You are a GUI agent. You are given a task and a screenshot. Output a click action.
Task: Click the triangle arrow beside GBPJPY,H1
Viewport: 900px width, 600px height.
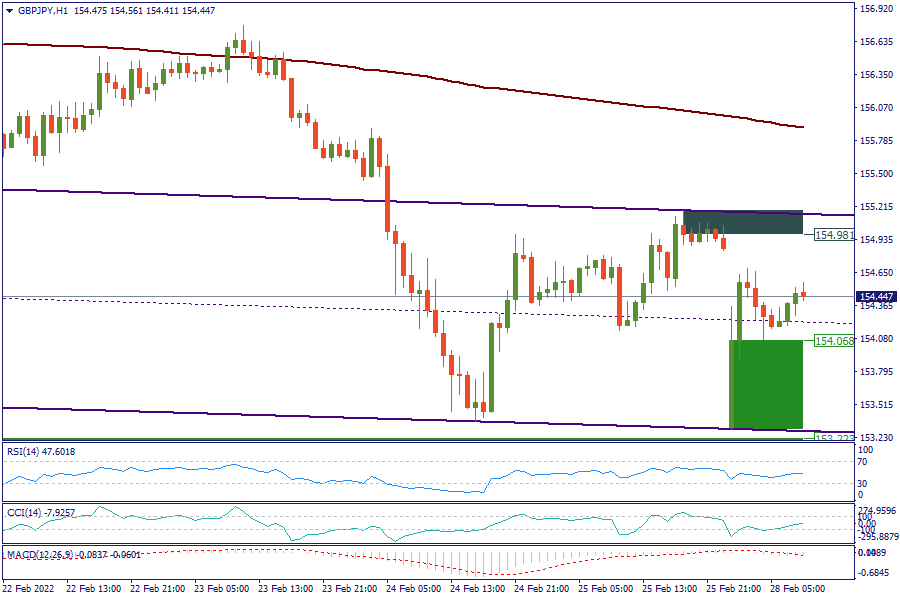[7, 10]
